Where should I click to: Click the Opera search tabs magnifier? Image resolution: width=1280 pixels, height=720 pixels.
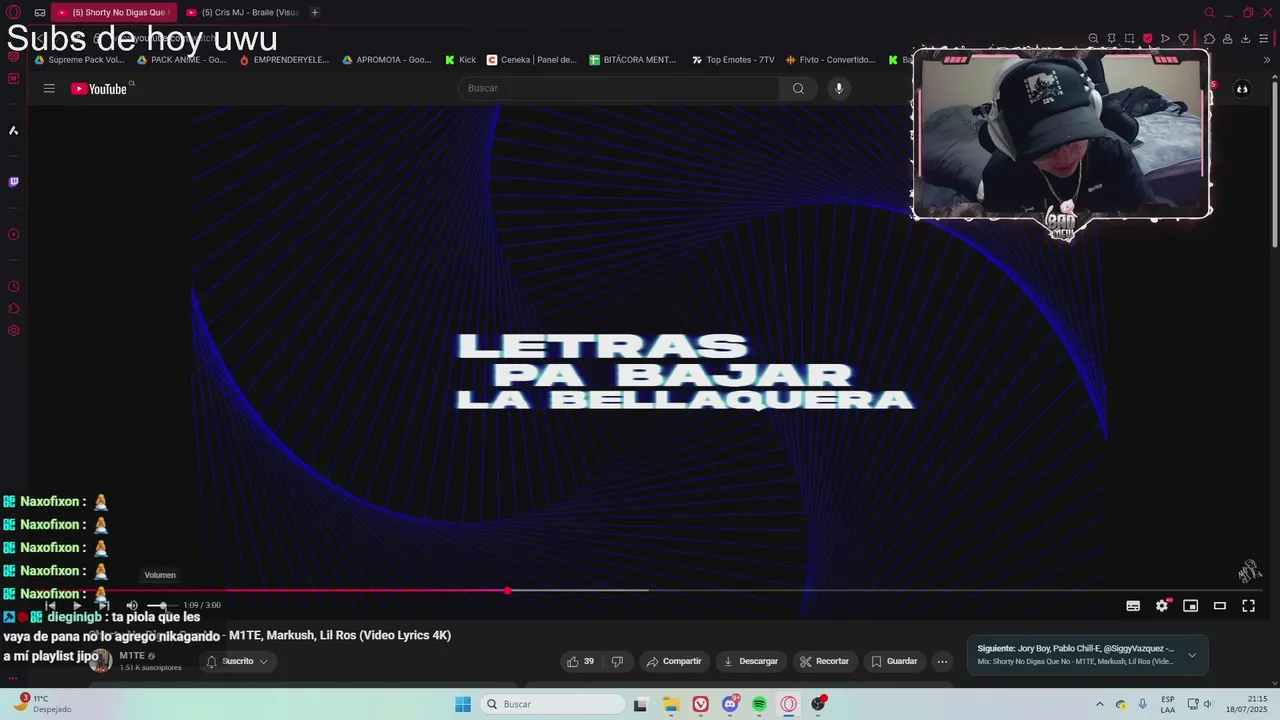1209,13
